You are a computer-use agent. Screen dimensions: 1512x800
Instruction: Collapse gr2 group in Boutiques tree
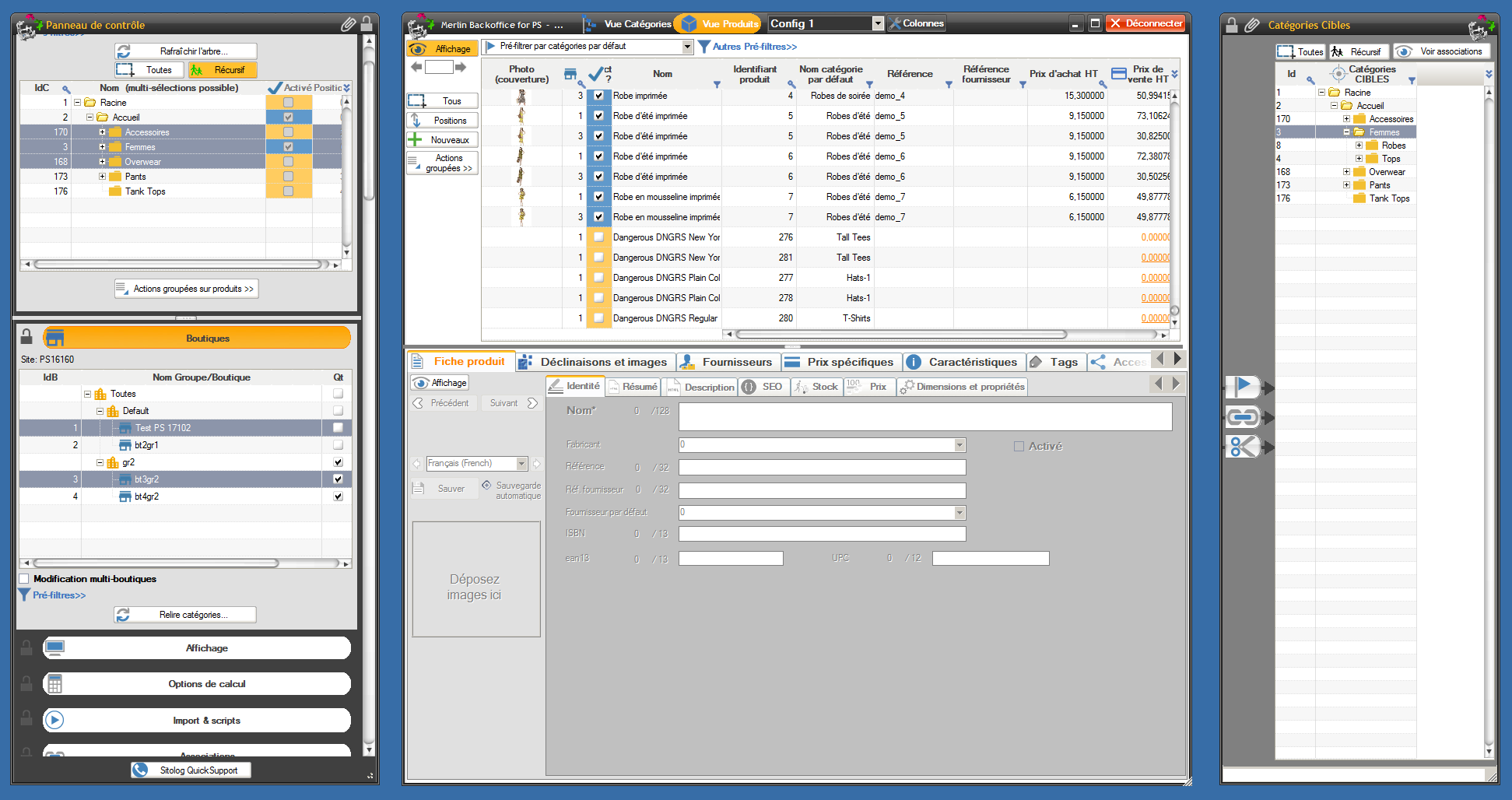tap(100, 462)
